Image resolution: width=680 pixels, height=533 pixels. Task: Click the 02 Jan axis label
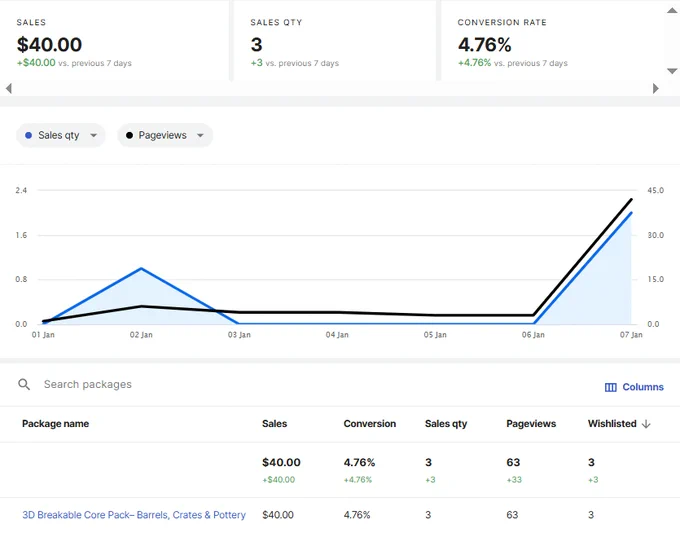click(141, 335)
